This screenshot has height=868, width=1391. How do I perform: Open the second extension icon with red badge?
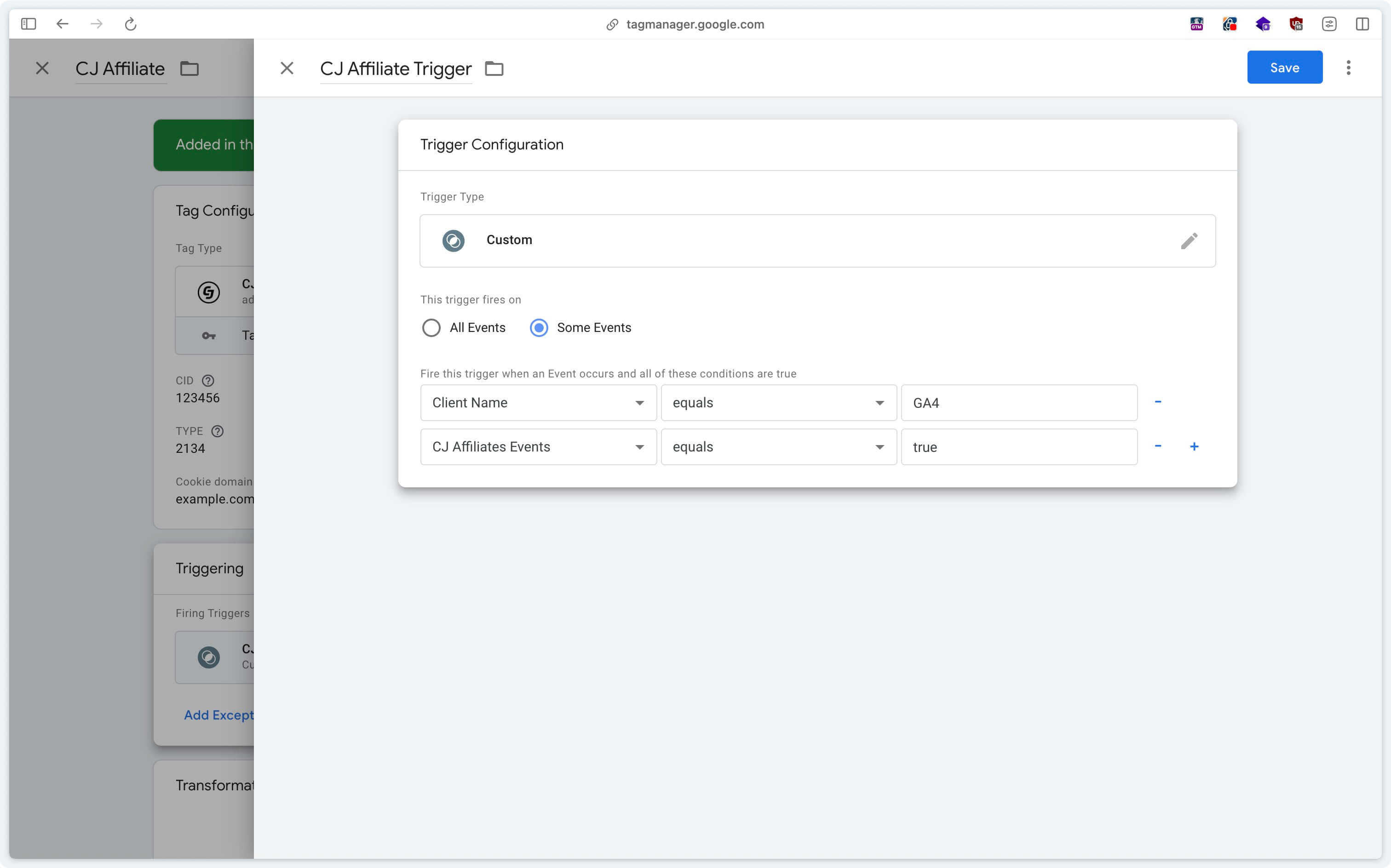point(1230,23)
